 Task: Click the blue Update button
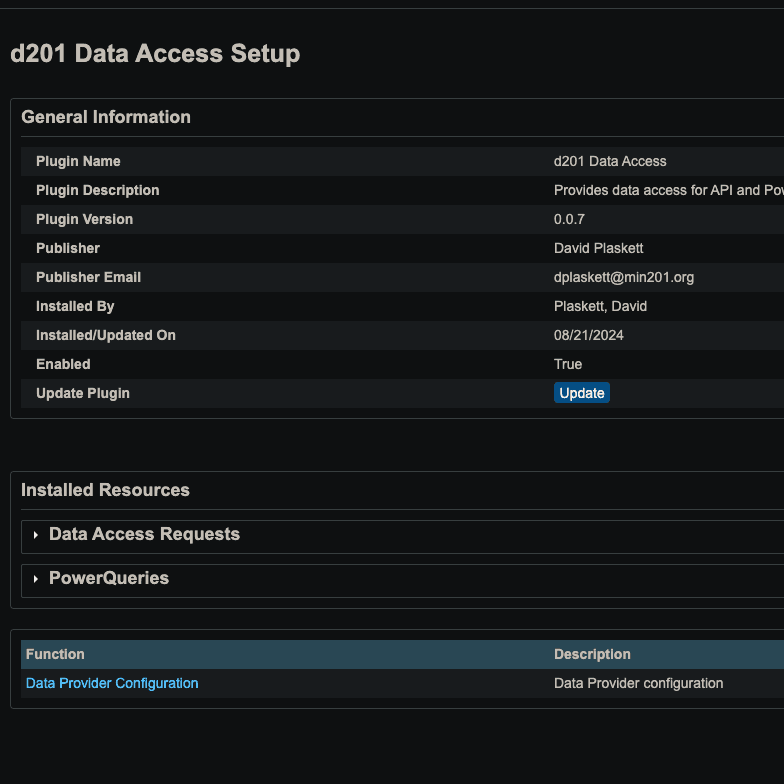coord(582,393)
